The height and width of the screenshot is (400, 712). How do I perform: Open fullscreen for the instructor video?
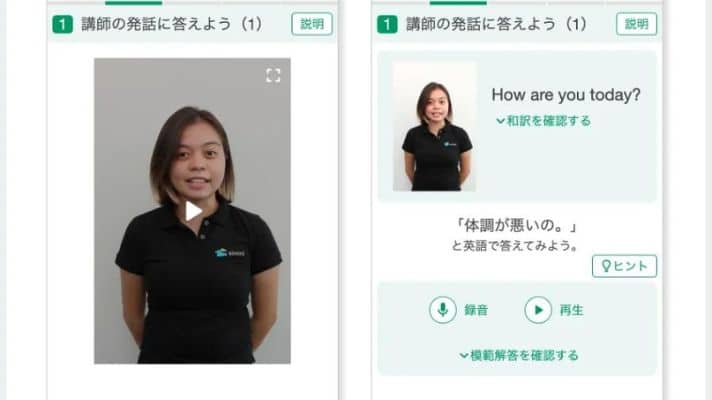(273, 75)
